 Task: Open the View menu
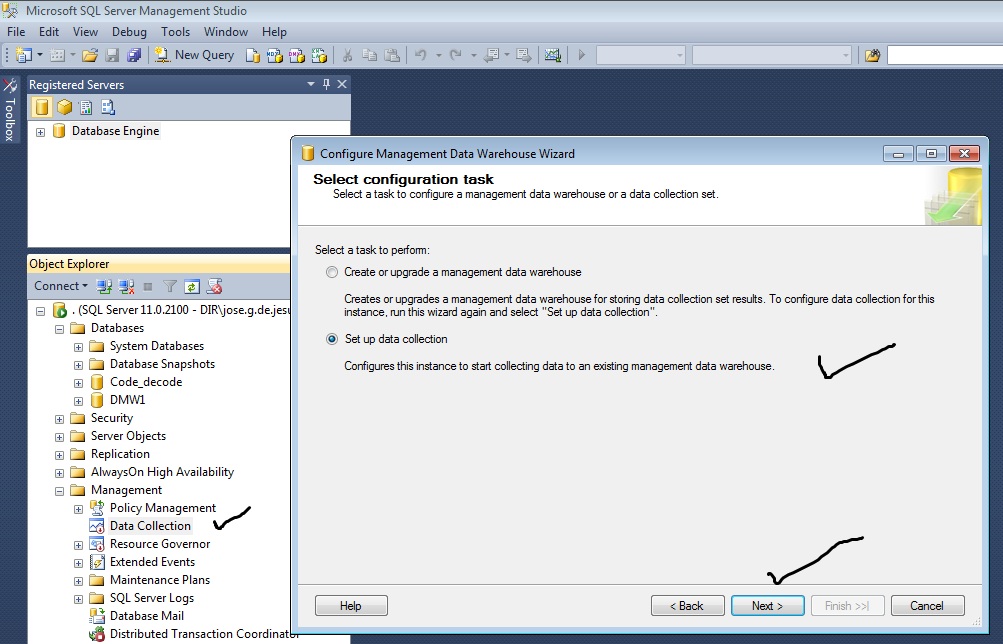(x=85, y=31)
